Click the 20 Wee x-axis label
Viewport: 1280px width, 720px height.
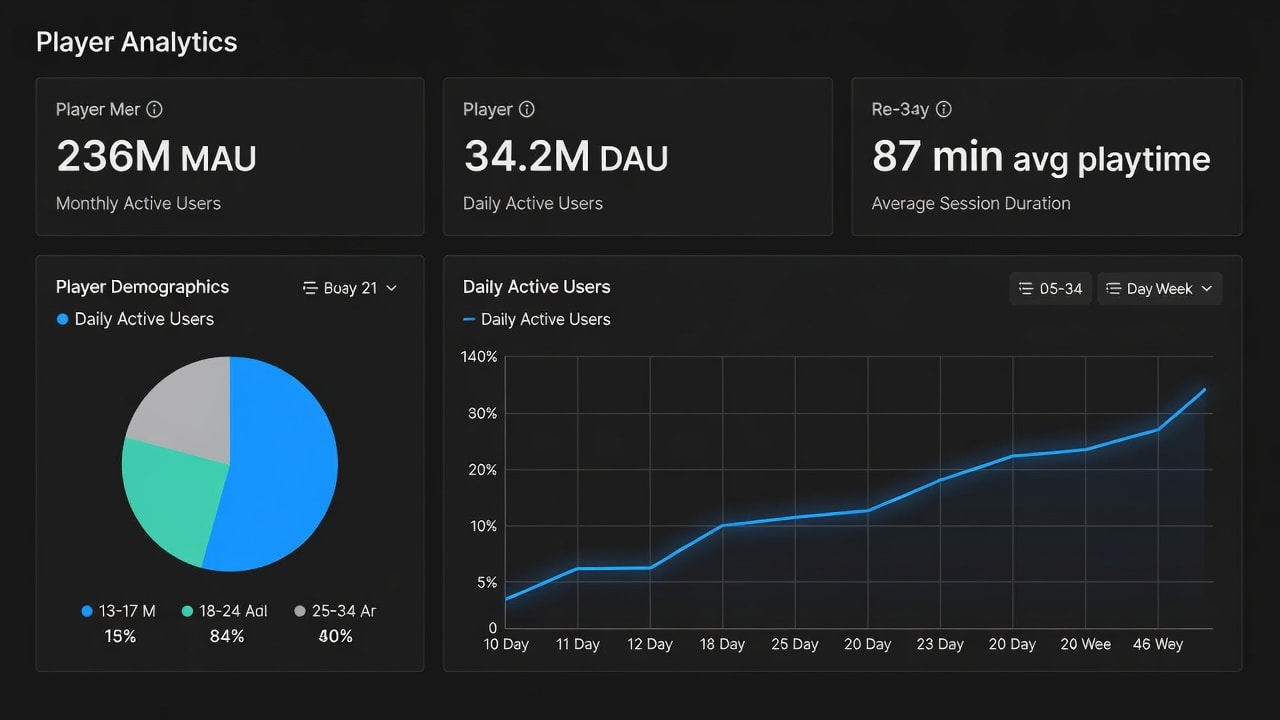[1085, 644]
